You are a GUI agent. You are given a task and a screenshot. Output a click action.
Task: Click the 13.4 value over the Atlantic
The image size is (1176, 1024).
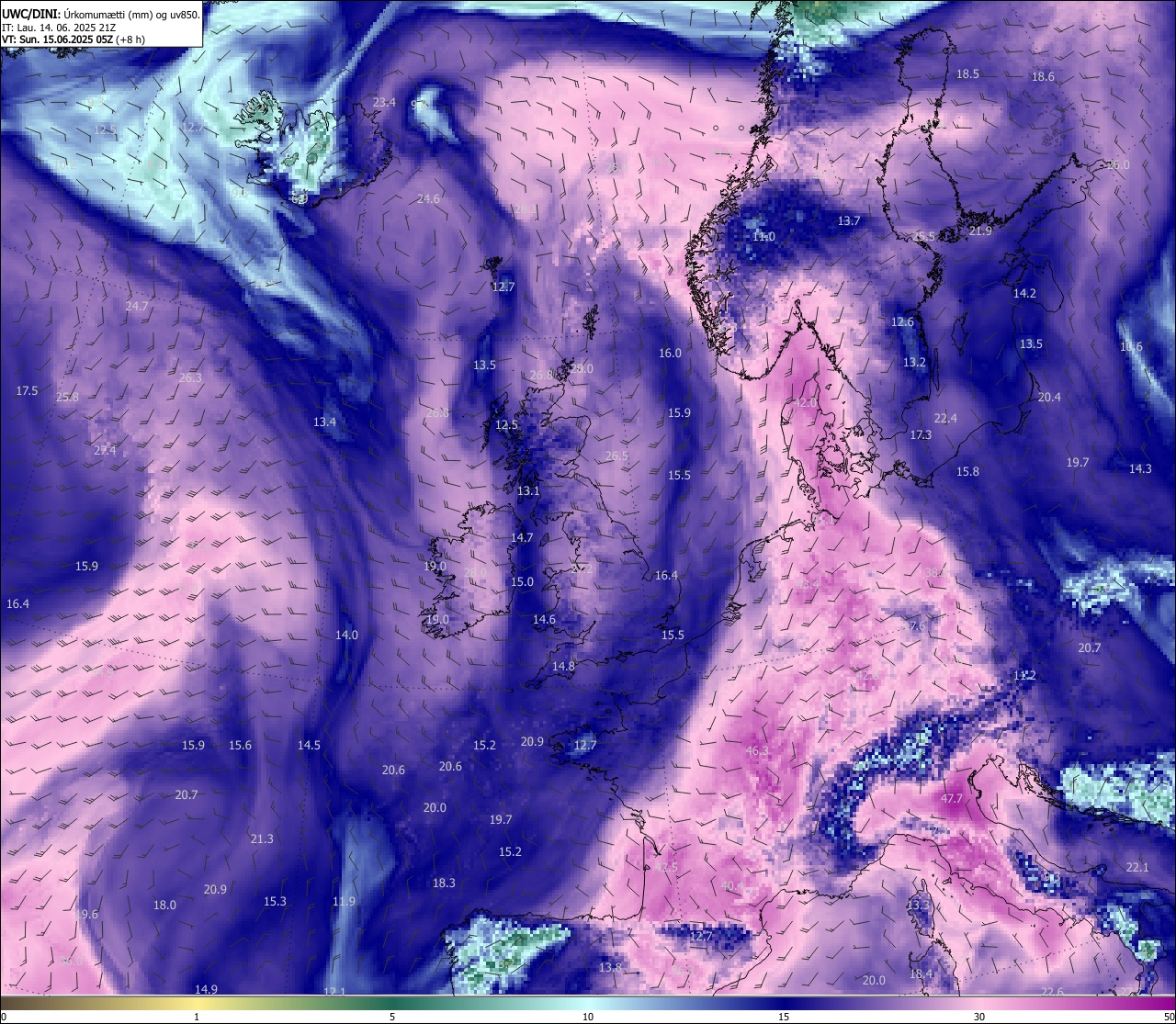tap(324, 422)
